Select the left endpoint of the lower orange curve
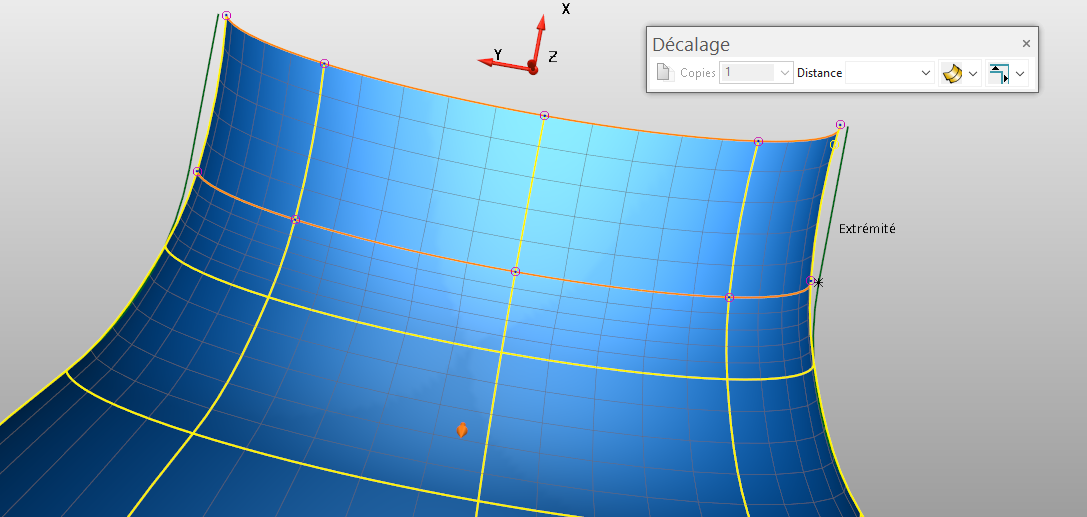 coord(197,171)
